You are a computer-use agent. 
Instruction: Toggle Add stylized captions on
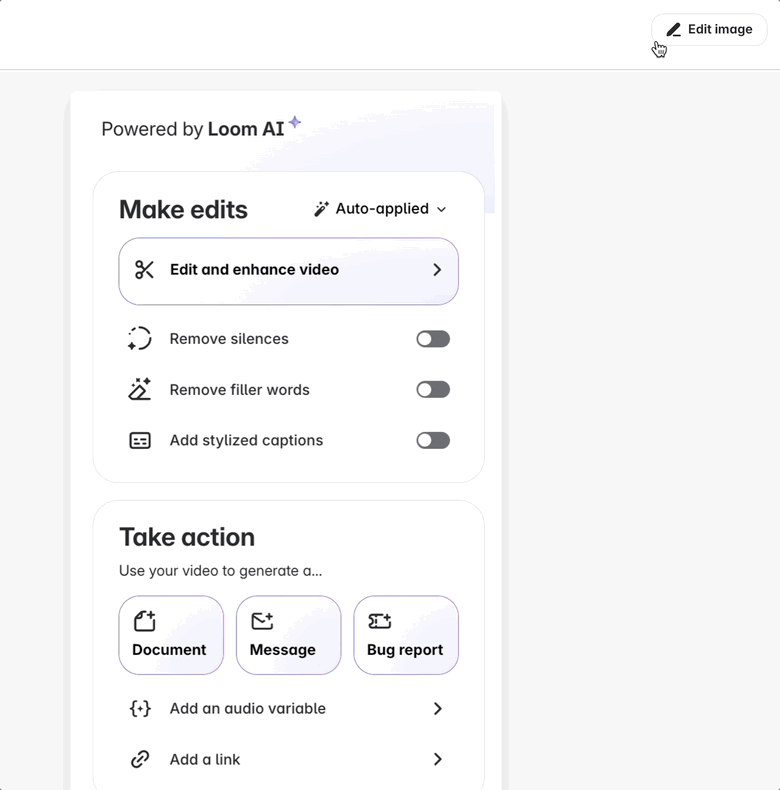click(433, 441)
